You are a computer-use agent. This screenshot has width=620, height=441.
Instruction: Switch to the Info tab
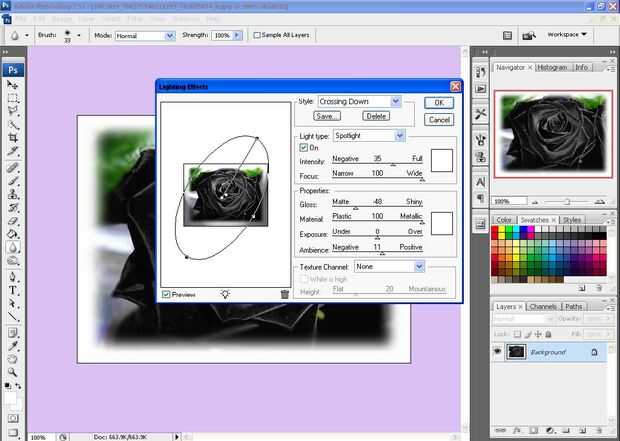(x=581, y=68)
